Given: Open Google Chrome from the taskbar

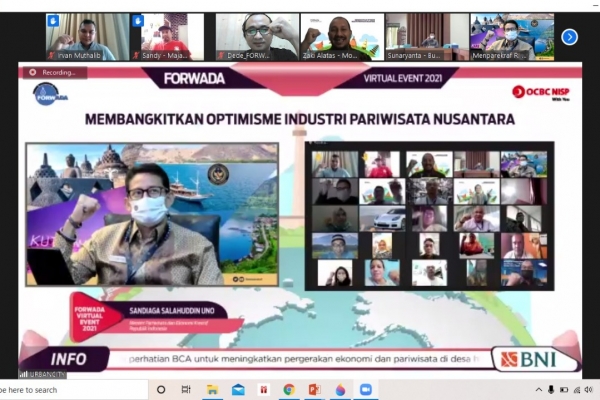Looking at the screenshot, I should tap(289, 390).
